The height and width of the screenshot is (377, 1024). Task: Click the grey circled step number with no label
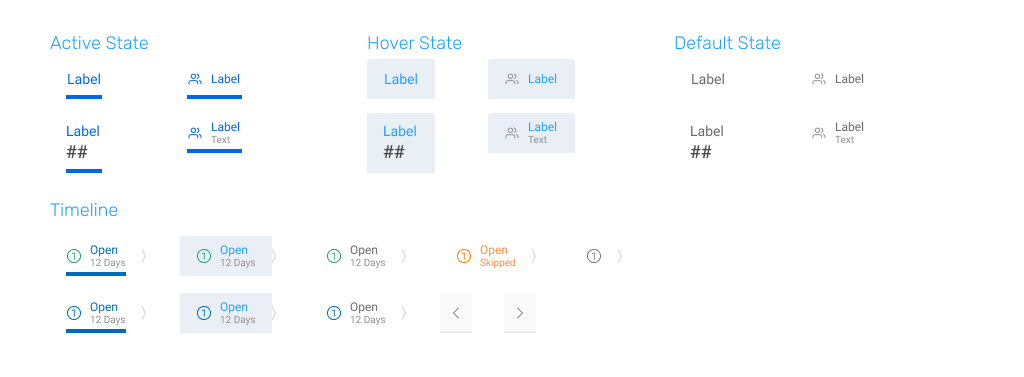(x=594, y=256)
